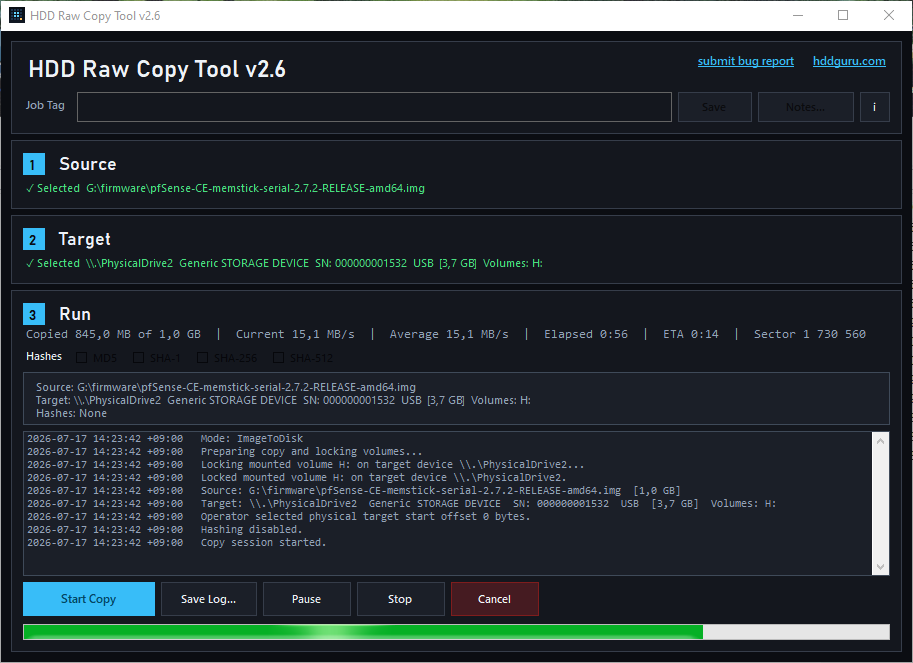This screenshot has width=913, height=663.
Task: Focus the Job Tag input field
Action: tap(374, 107)
